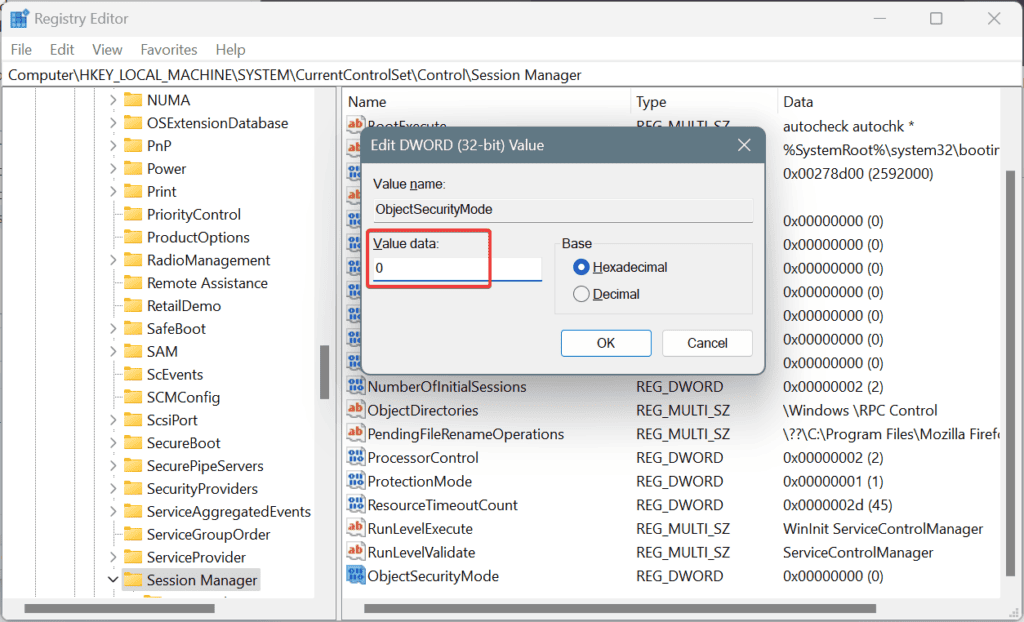Select the ScsiPort tree key

point(172,420)
